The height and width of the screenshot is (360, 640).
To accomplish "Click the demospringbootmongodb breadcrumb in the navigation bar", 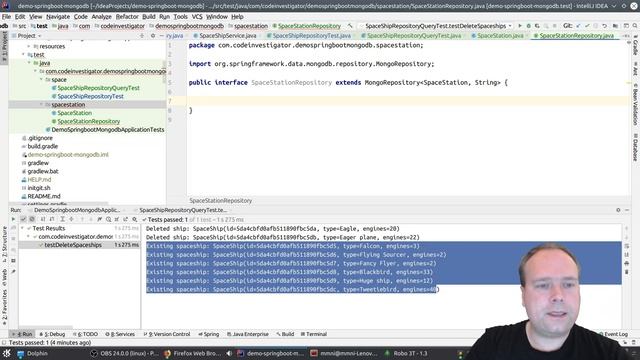I will click(x=189, y=26).
